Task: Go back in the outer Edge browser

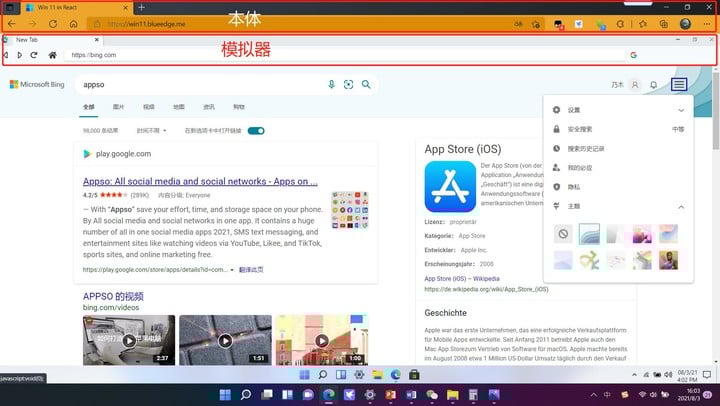Action: pos(12,24)
